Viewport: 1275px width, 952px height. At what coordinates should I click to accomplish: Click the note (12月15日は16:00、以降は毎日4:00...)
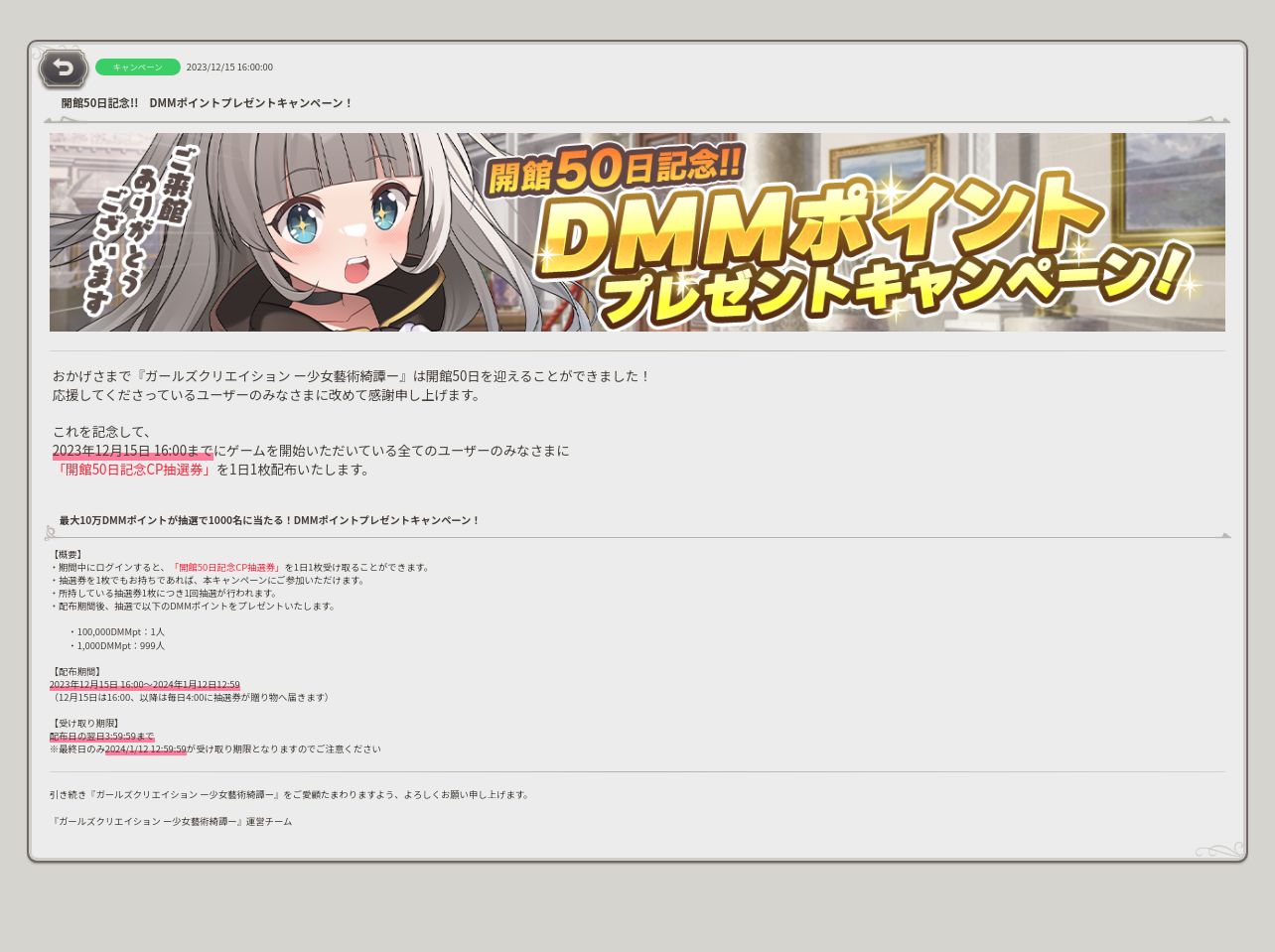[191, 698]
